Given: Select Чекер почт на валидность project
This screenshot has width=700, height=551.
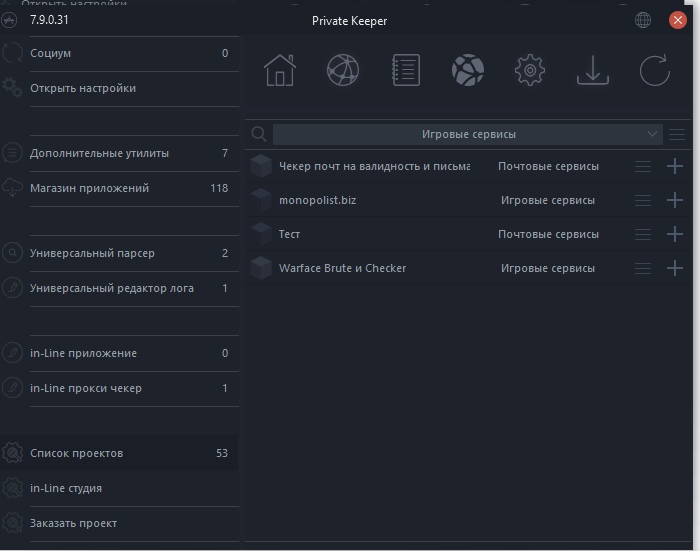Looking at the screenshot, I should [373, 166].
